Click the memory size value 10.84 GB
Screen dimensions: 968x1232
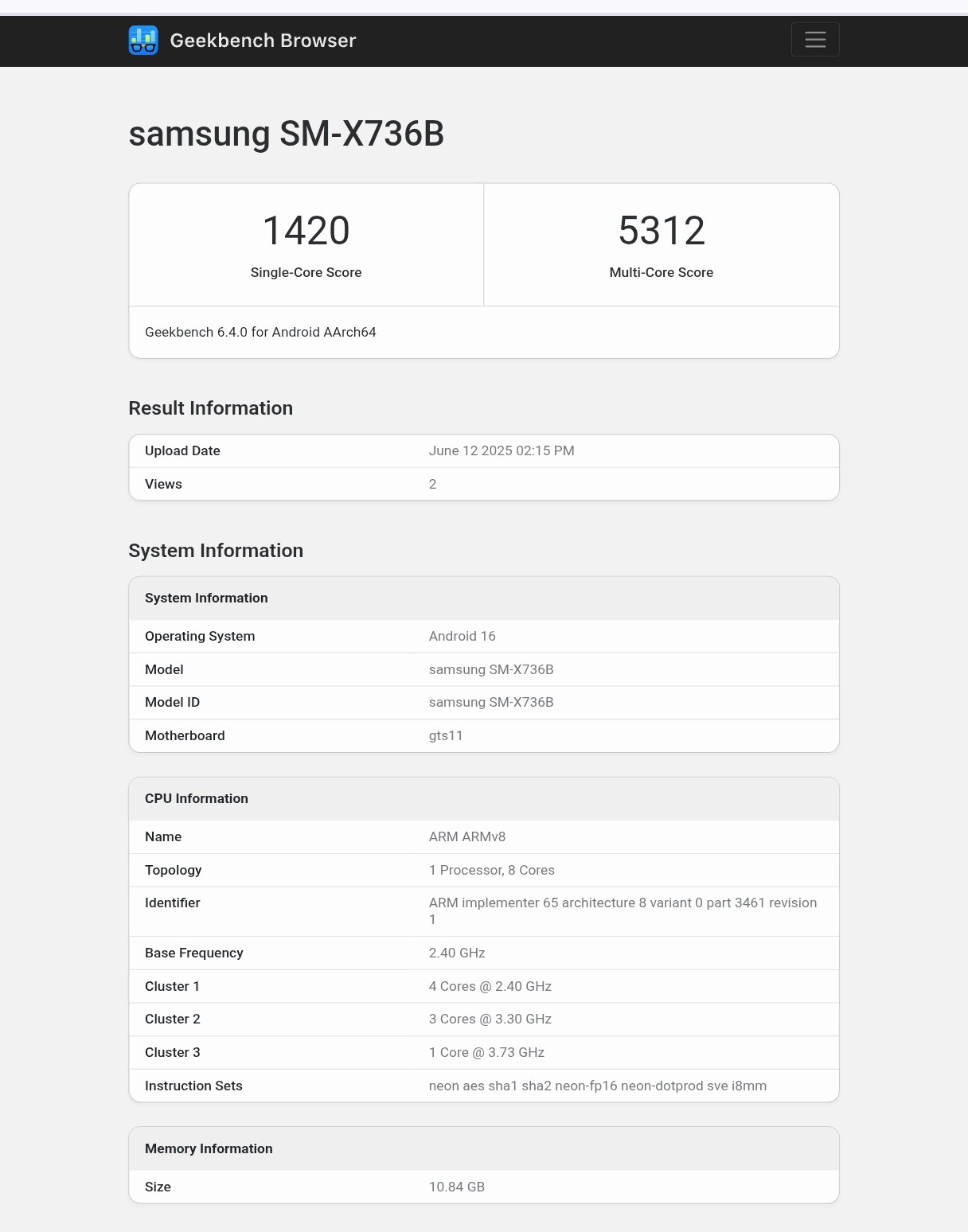pos(457,1187)
